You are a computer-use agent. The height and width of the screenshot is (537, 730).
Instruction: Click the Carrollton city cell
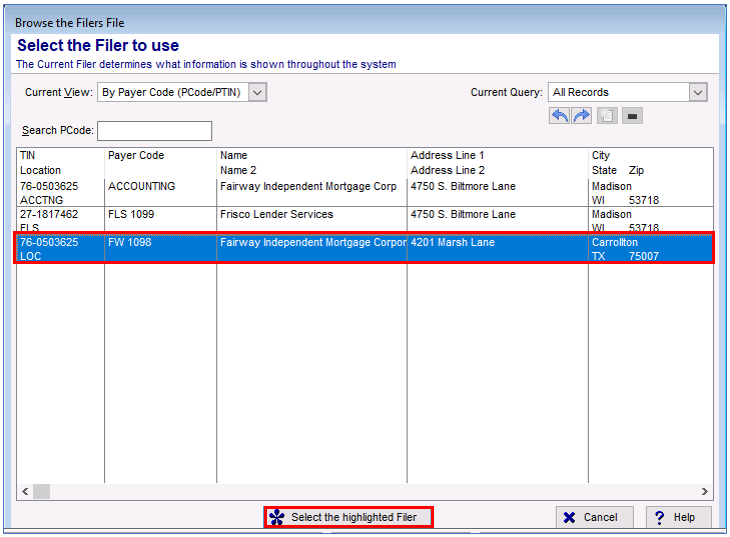click(x=615, y=242)
